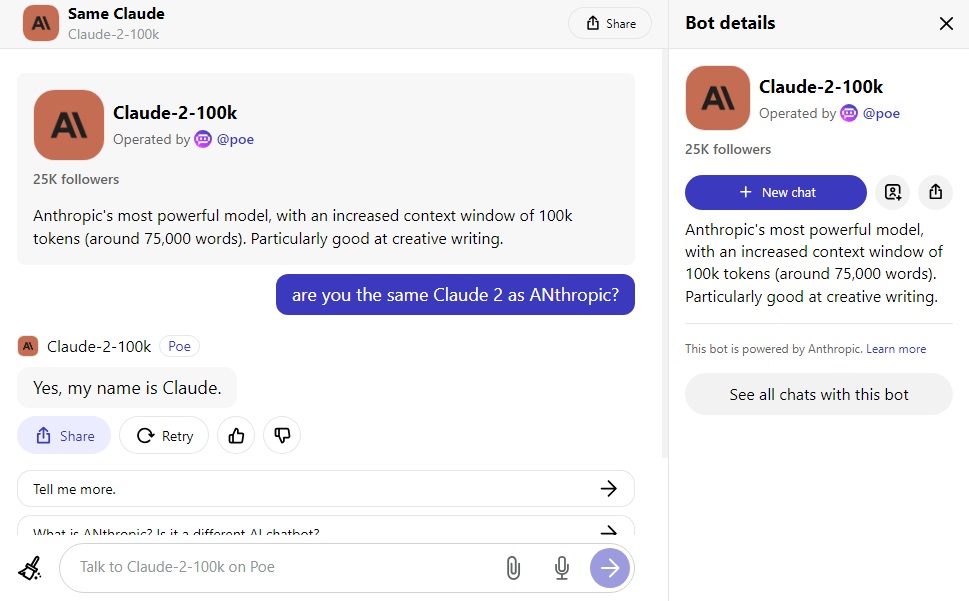Screen dimensions: 969x601
Task: Close the Bot details panel
Action: point(946,23)
